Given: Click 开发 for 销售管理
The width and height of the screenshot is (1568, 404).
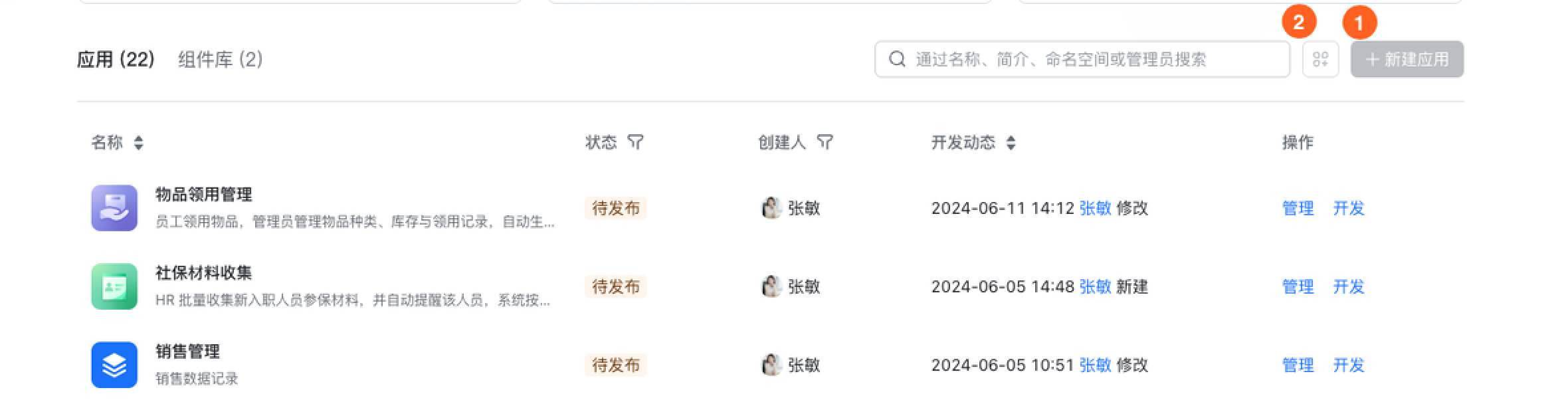Looking at the screenshot, I should coord(1349,365).
